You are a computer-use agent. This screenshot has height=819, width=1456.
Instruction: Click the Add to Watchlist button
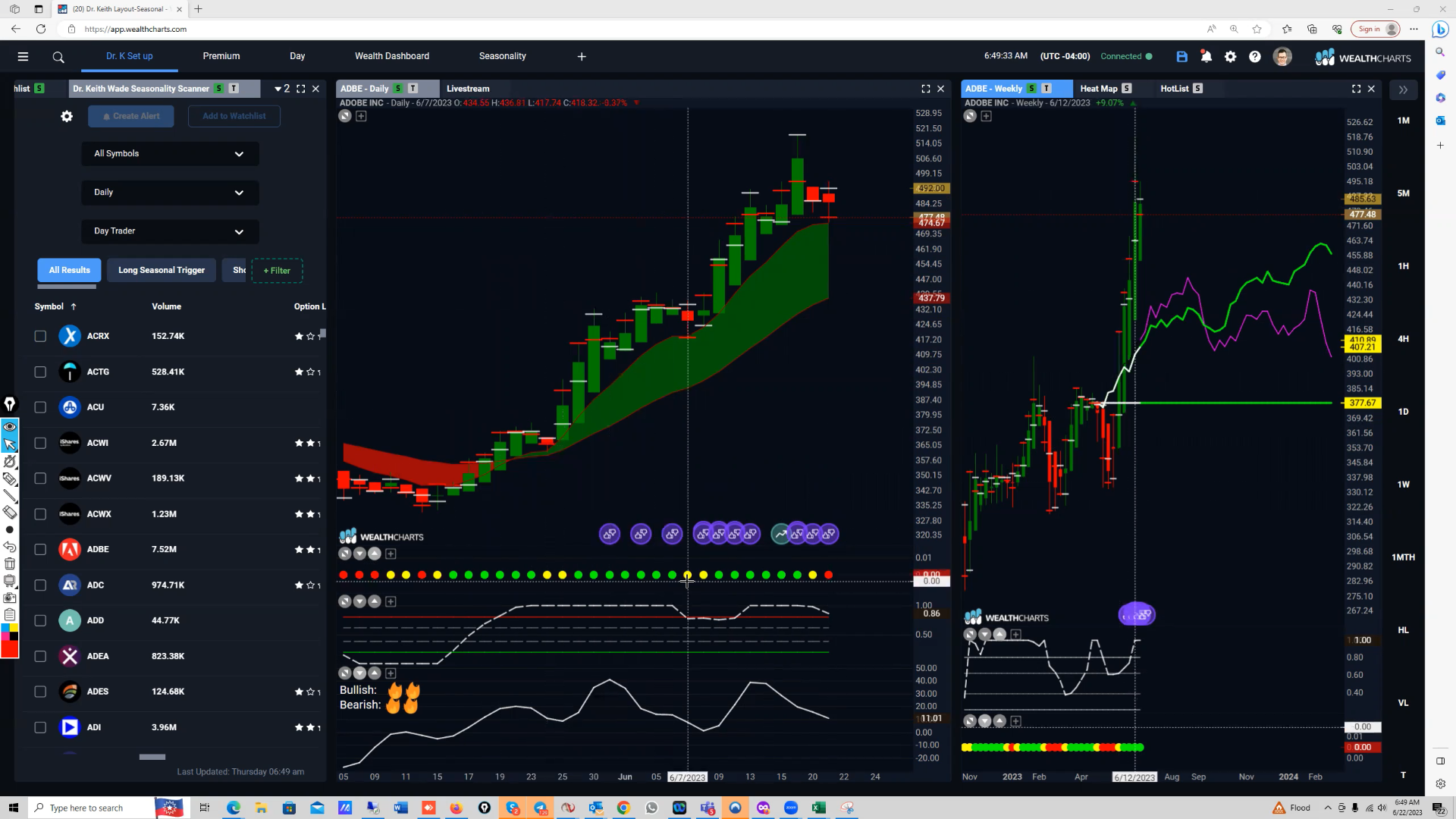(x=234, y=116)
